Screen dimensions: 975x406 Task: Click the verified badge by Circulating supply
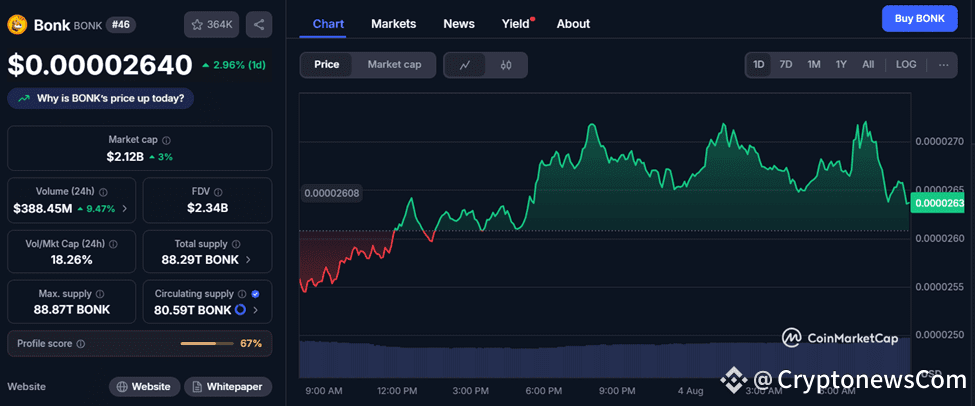tap(255, 294)
